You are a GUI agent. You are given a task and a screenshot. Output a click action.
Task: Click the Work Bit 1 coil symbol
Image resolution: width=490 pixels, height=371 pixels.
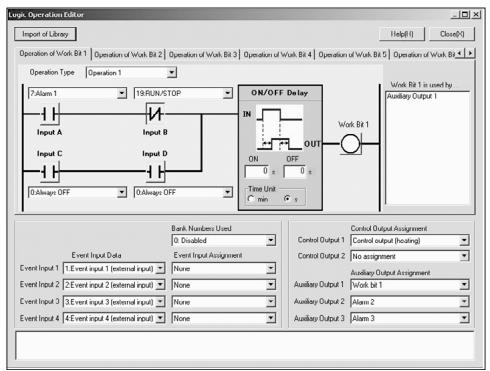(351, 144)
